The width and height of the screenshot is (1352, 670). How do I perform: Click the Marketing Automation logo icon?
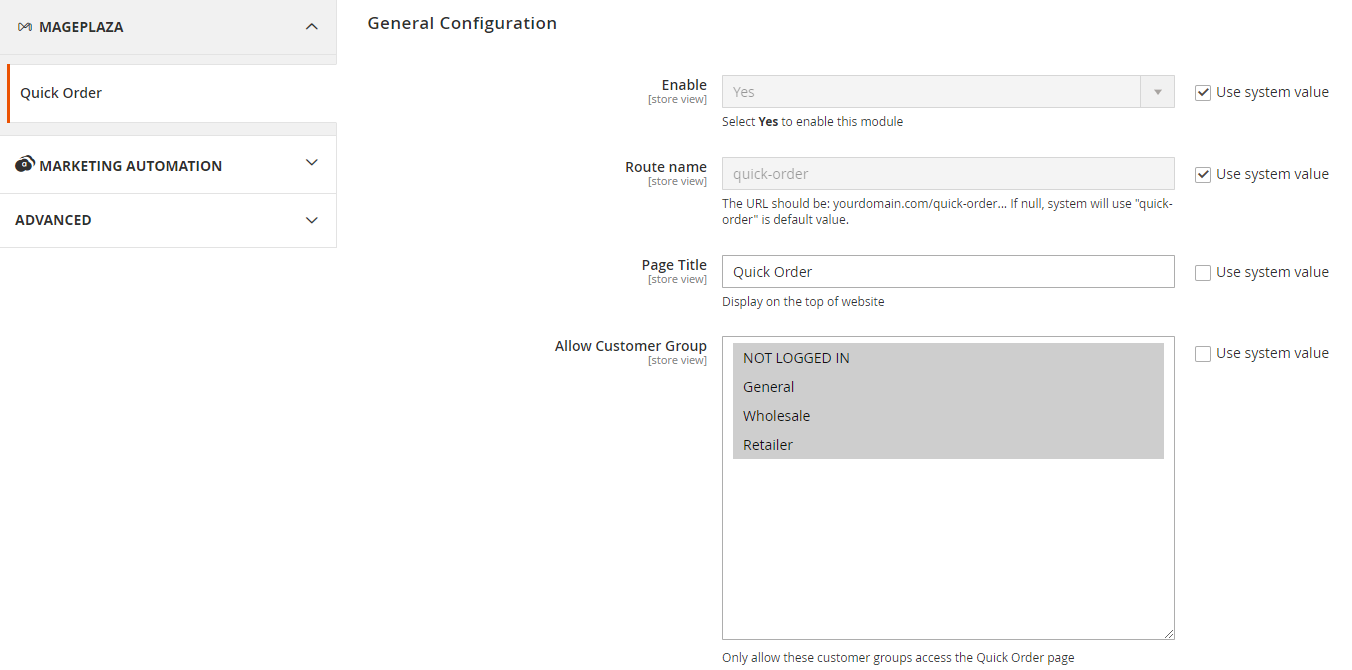(x=25, y=164)
